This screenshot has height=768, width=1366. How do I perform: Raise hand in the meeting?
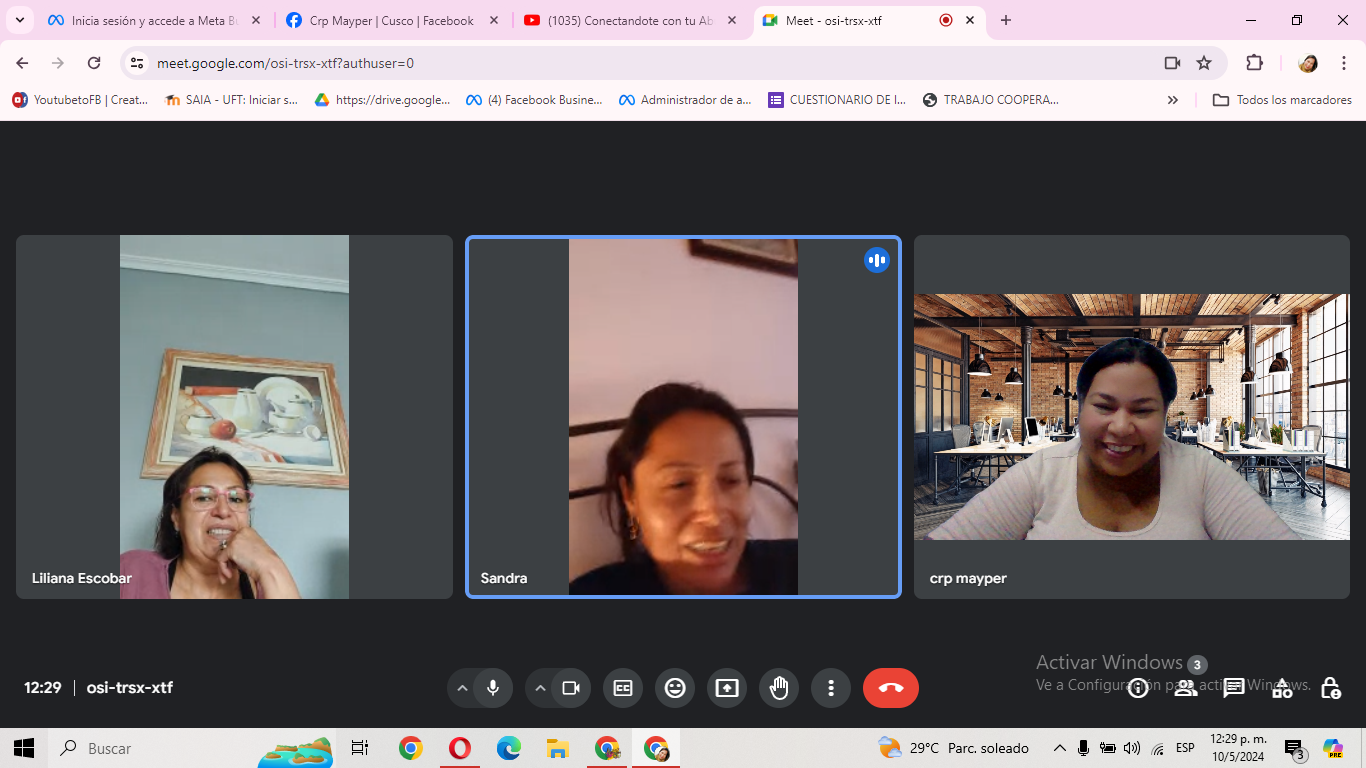point(779,688)
